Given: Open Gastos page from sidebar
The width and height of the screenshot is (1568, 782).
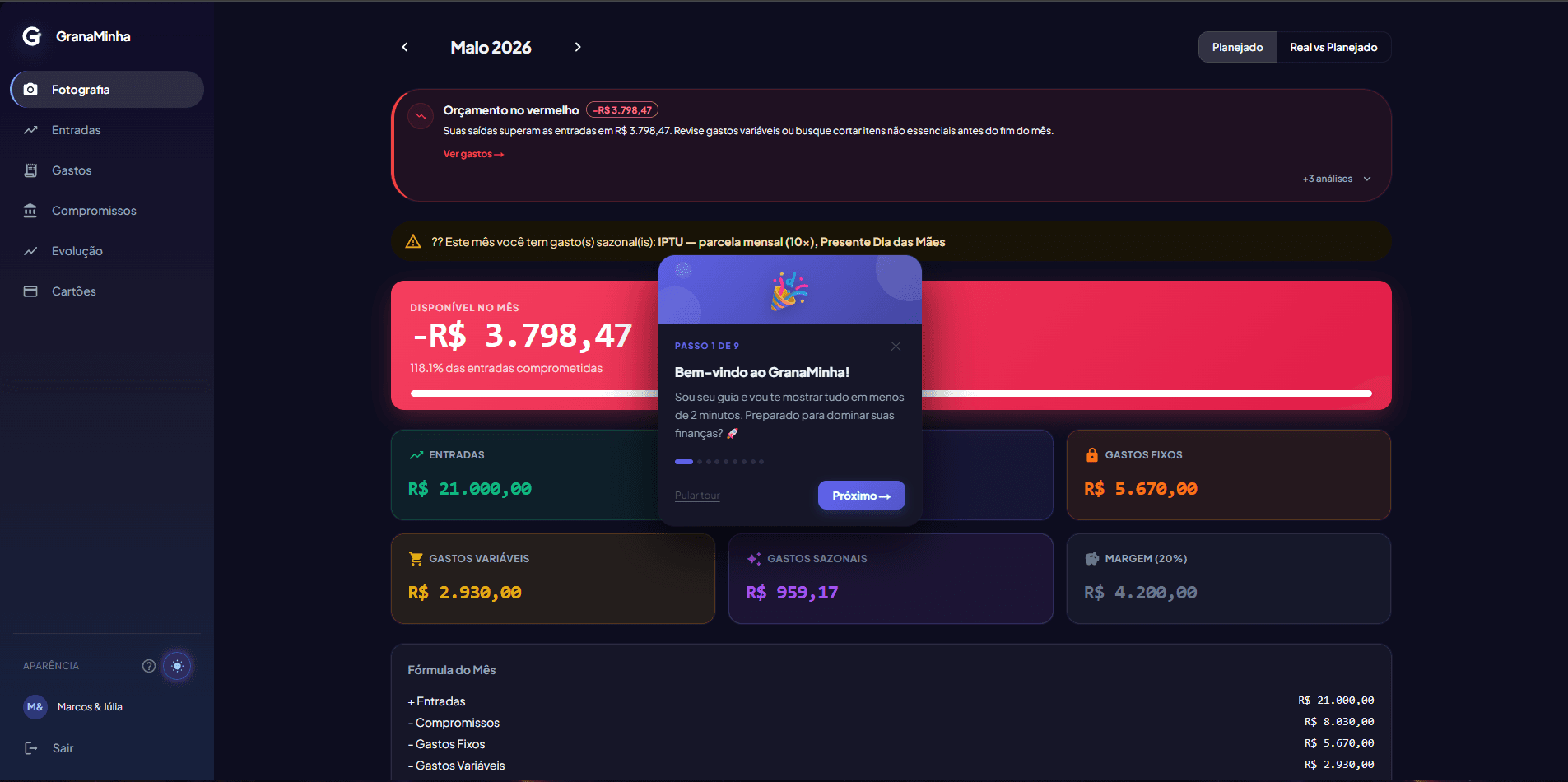Looking at the screenshot, I should 107,170.
